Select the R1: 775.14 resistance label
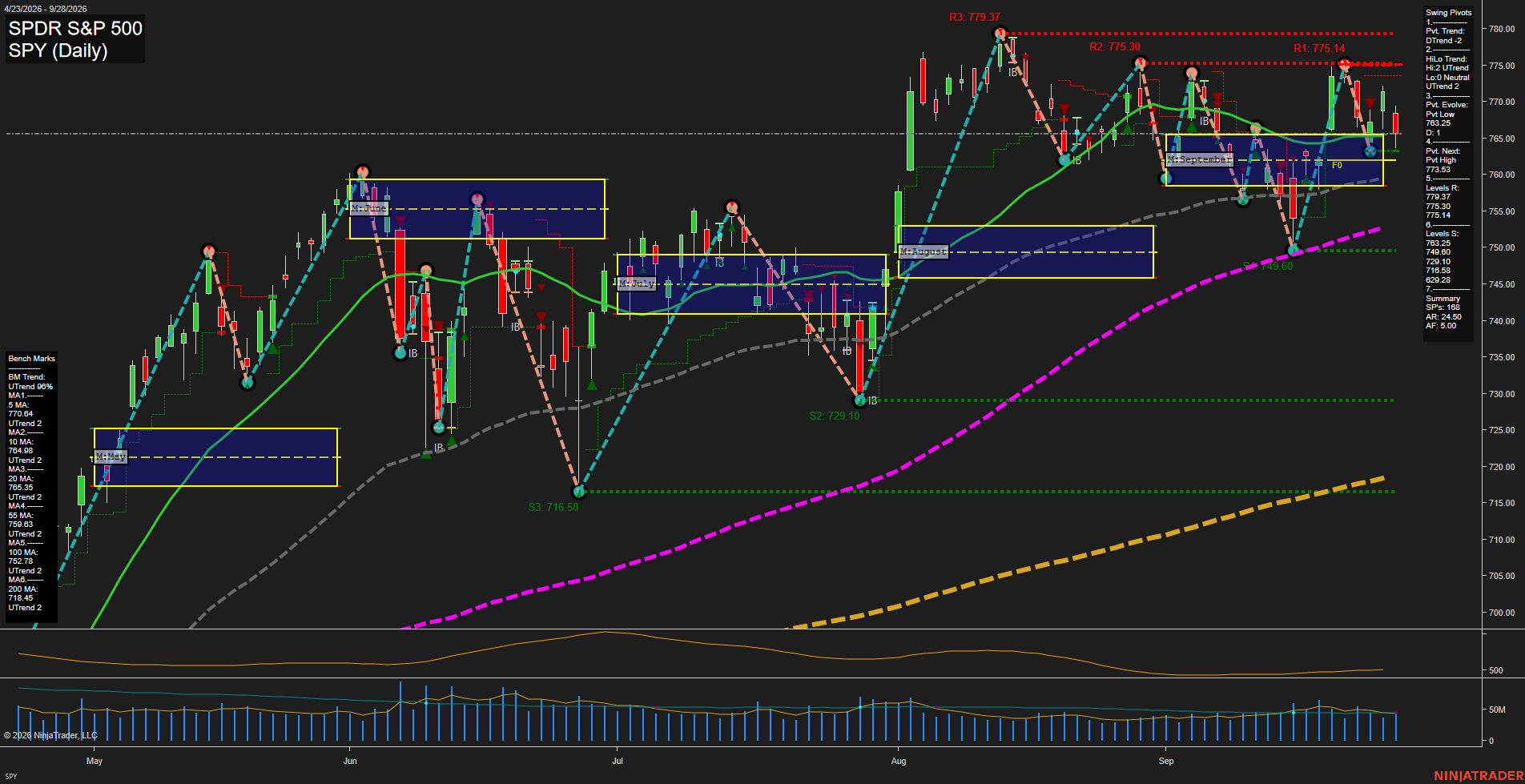 (1319, 49)
